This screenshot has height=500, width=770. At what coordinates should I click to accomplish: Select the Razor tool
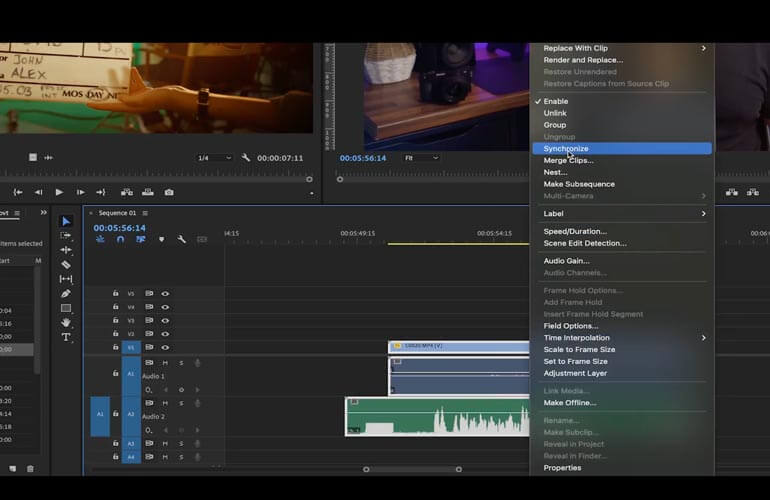(66, 265)
